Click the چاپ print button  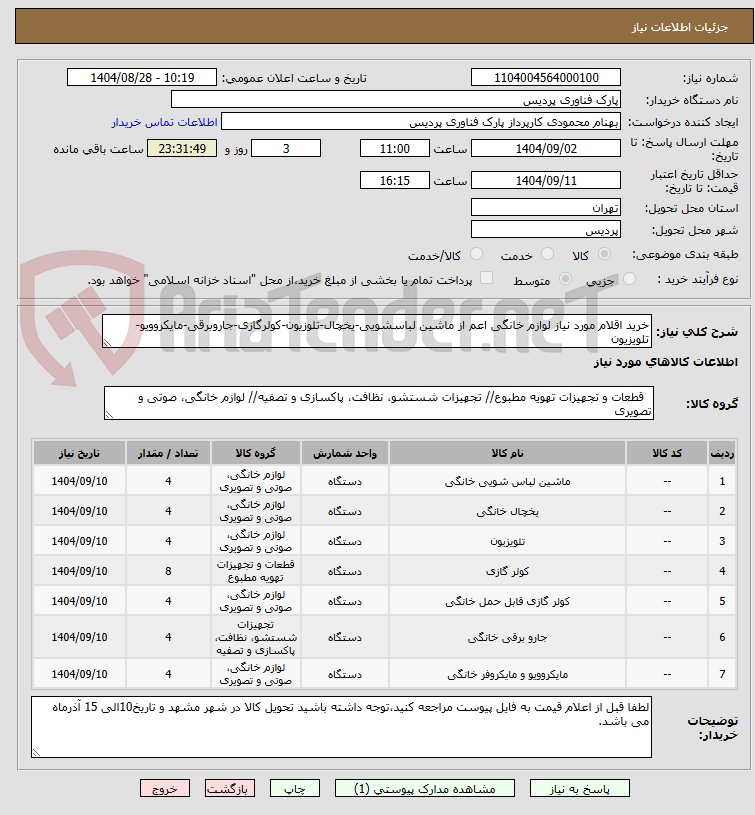point(295,788)
